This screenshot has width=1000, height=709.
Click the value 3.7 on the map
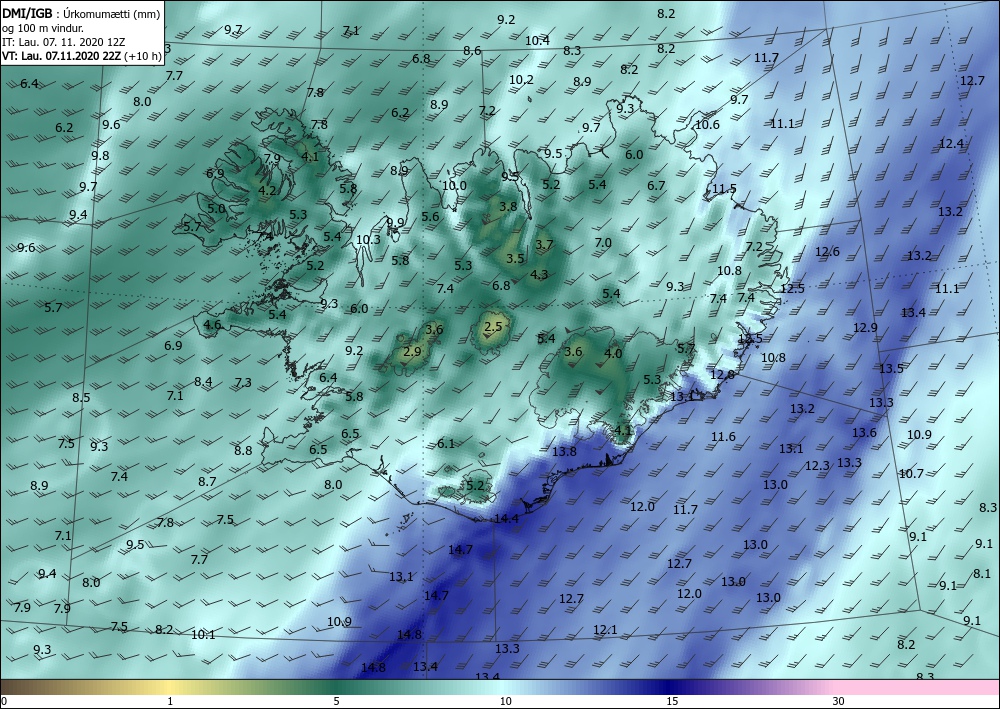click(544, 244)
